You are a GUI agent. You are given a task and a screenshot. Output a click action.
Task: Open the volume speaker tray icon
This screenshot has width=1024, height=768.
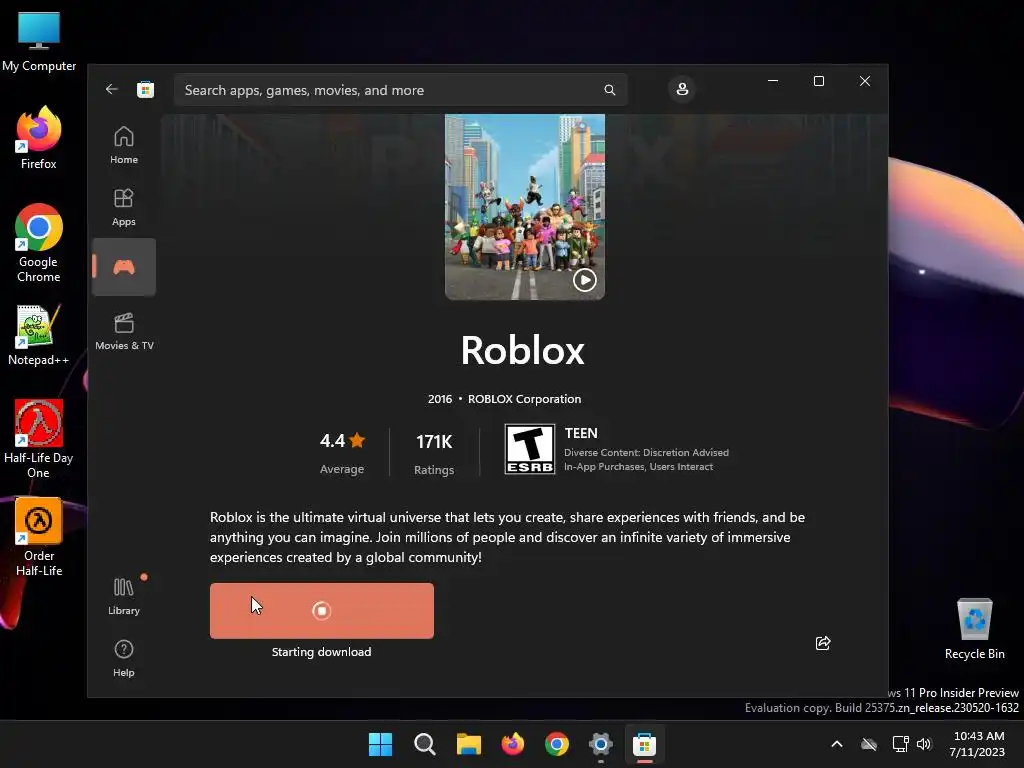point(924,744)
